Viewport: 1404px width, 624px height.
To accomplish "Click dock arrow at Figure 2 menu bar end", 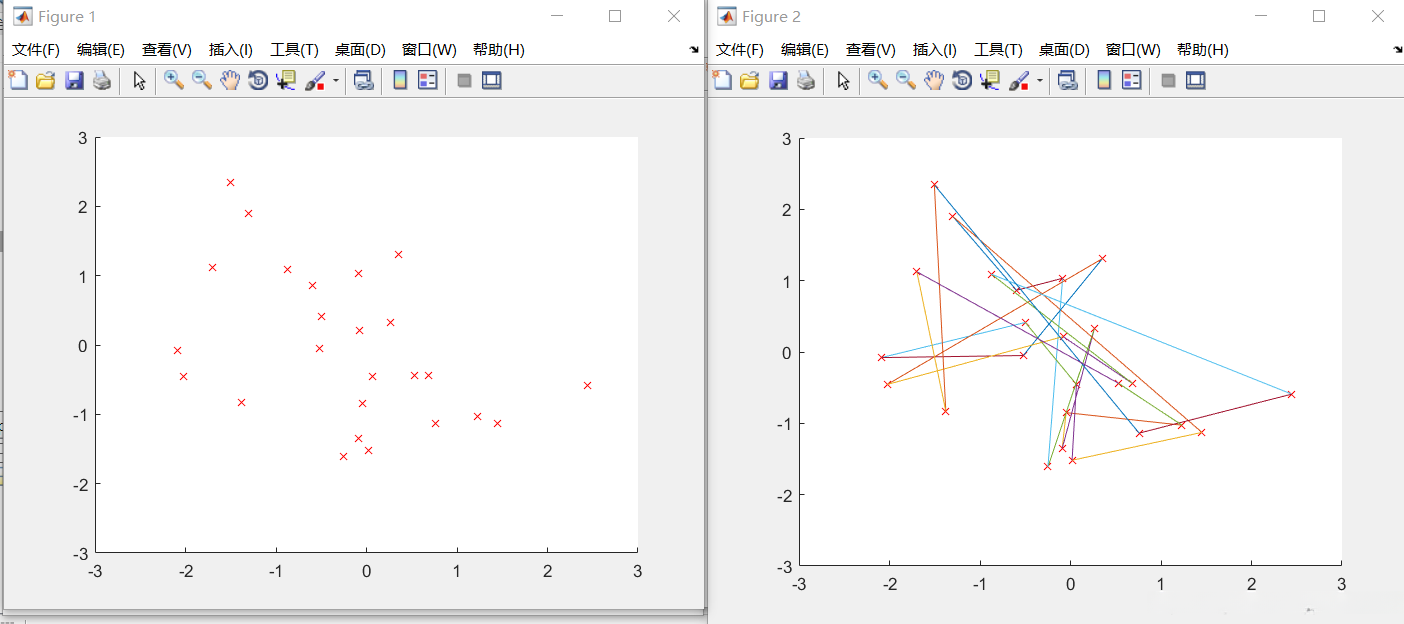I will [x=1398, y=49].
